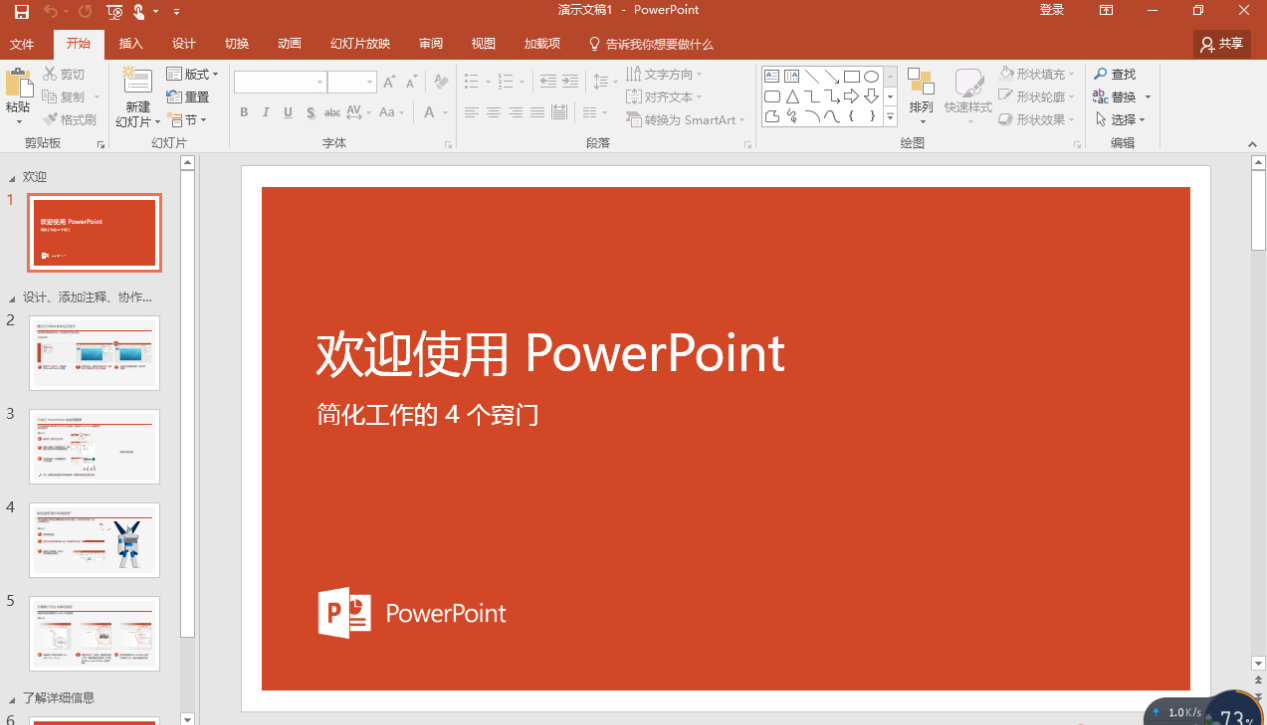Viewport: 1267px width, 725px height.
Task: Click the slide title 欢迎使用 PowerPoint
Action: tap(551, 354)
